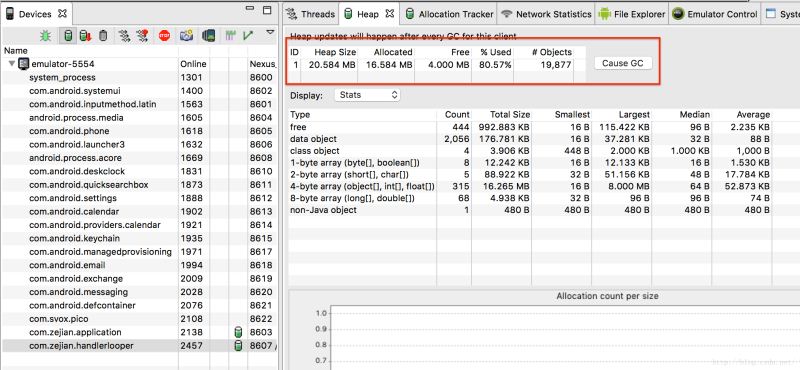Select com.svox.pico process

click(x=139, y=319)
